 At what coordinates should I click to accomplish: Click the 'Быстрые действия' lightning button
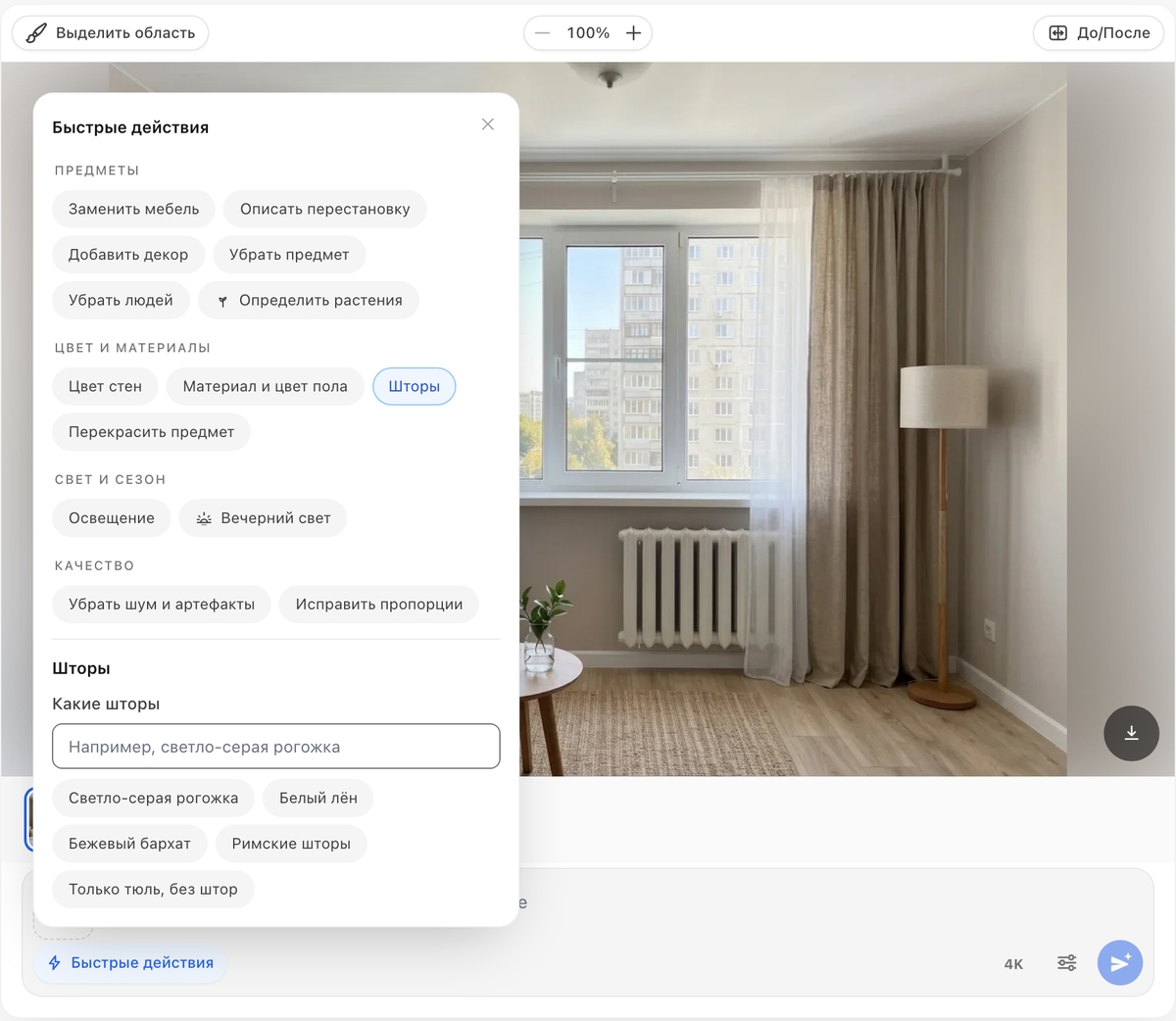[130, 963]
